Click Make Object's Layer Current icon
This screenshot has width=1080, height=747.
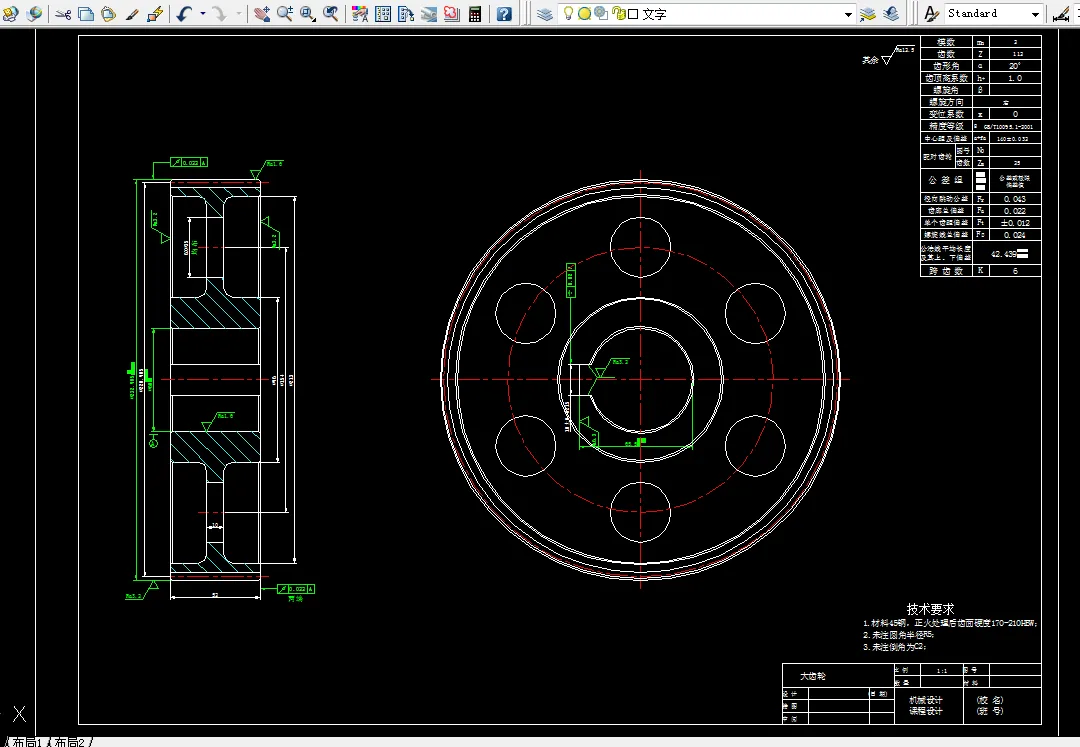point(868,14)
